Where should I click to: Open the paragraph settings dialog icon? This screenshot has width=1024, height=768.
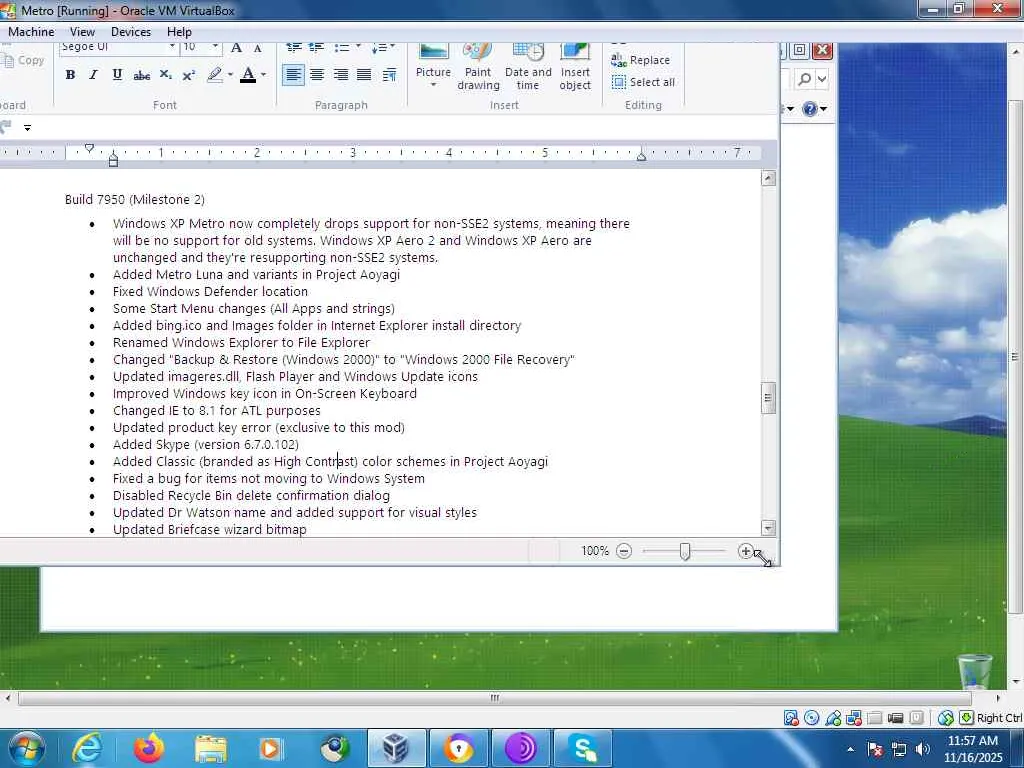click(x=389, y=75)
